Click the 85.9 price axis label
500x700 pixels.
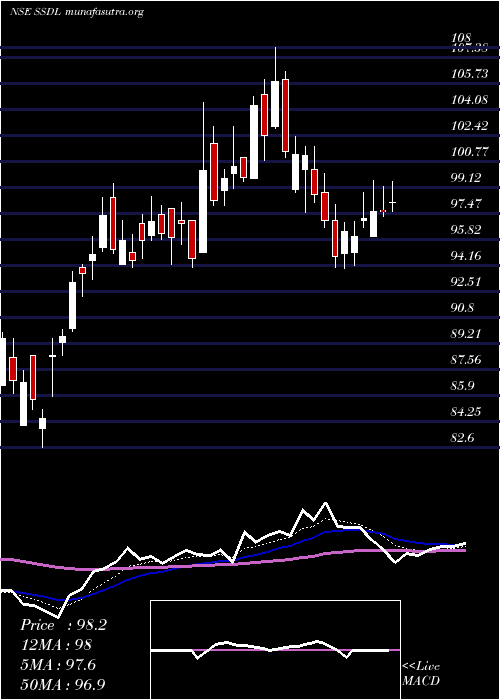463,385
